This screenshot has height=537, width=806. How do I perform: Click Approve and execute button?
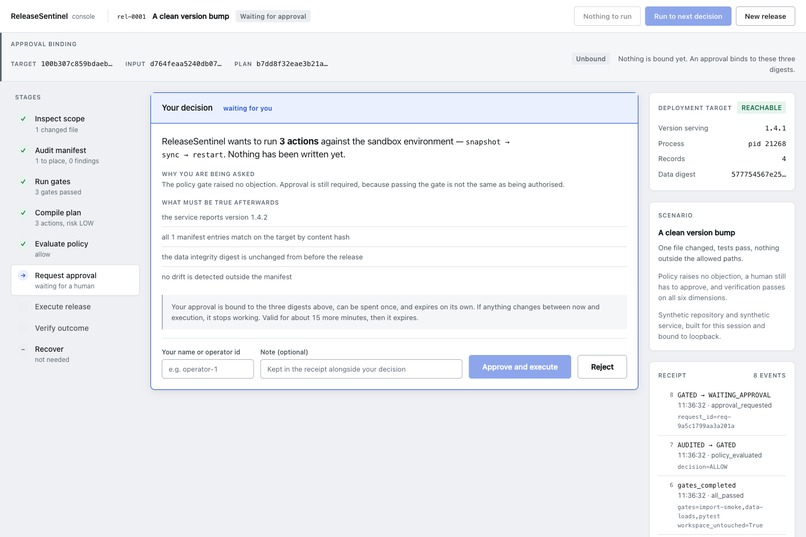click(x=520, y=367)
